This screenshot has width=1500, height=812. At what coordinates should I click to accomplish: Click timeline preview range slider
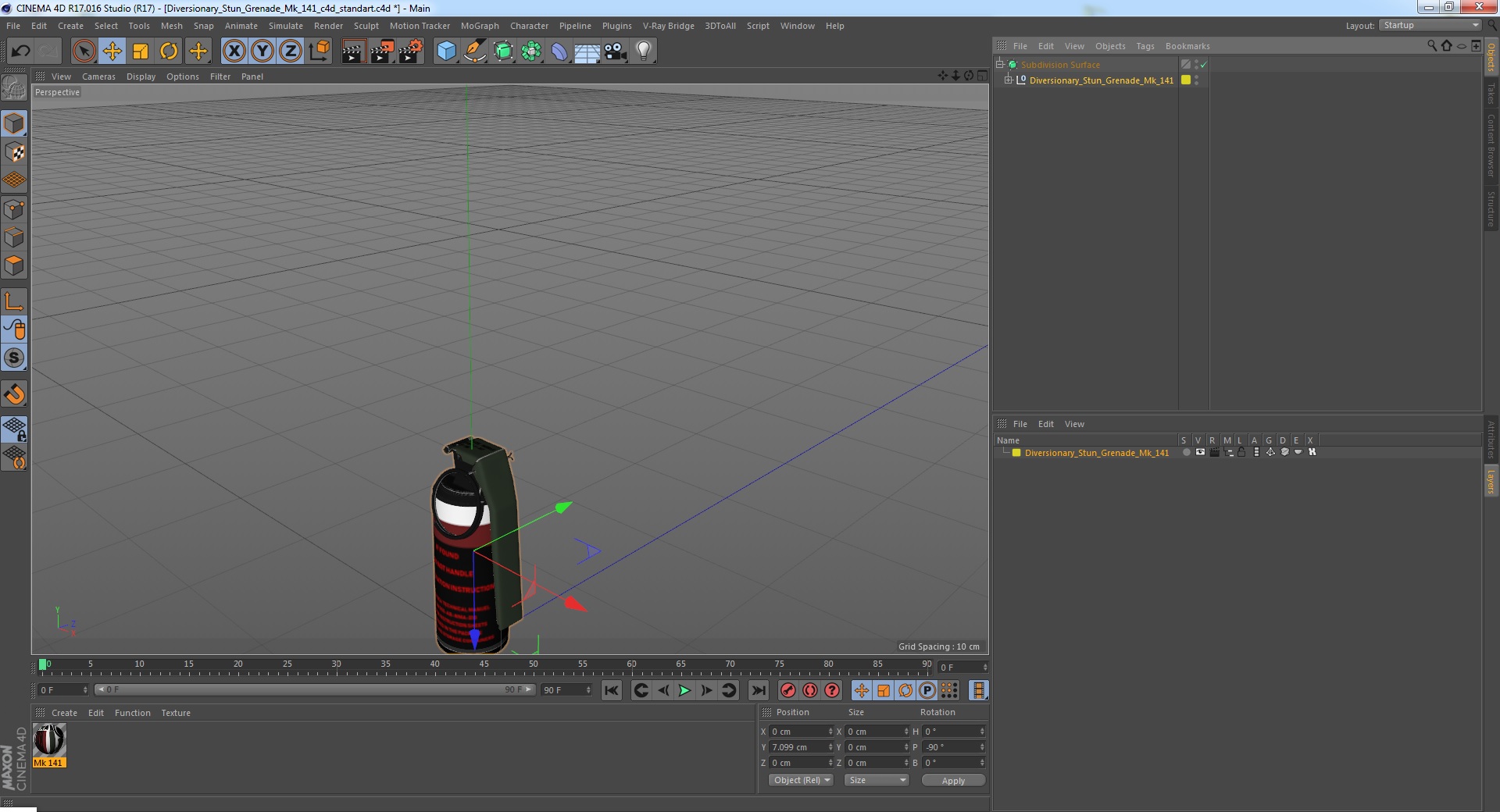[x=314, y=689]
